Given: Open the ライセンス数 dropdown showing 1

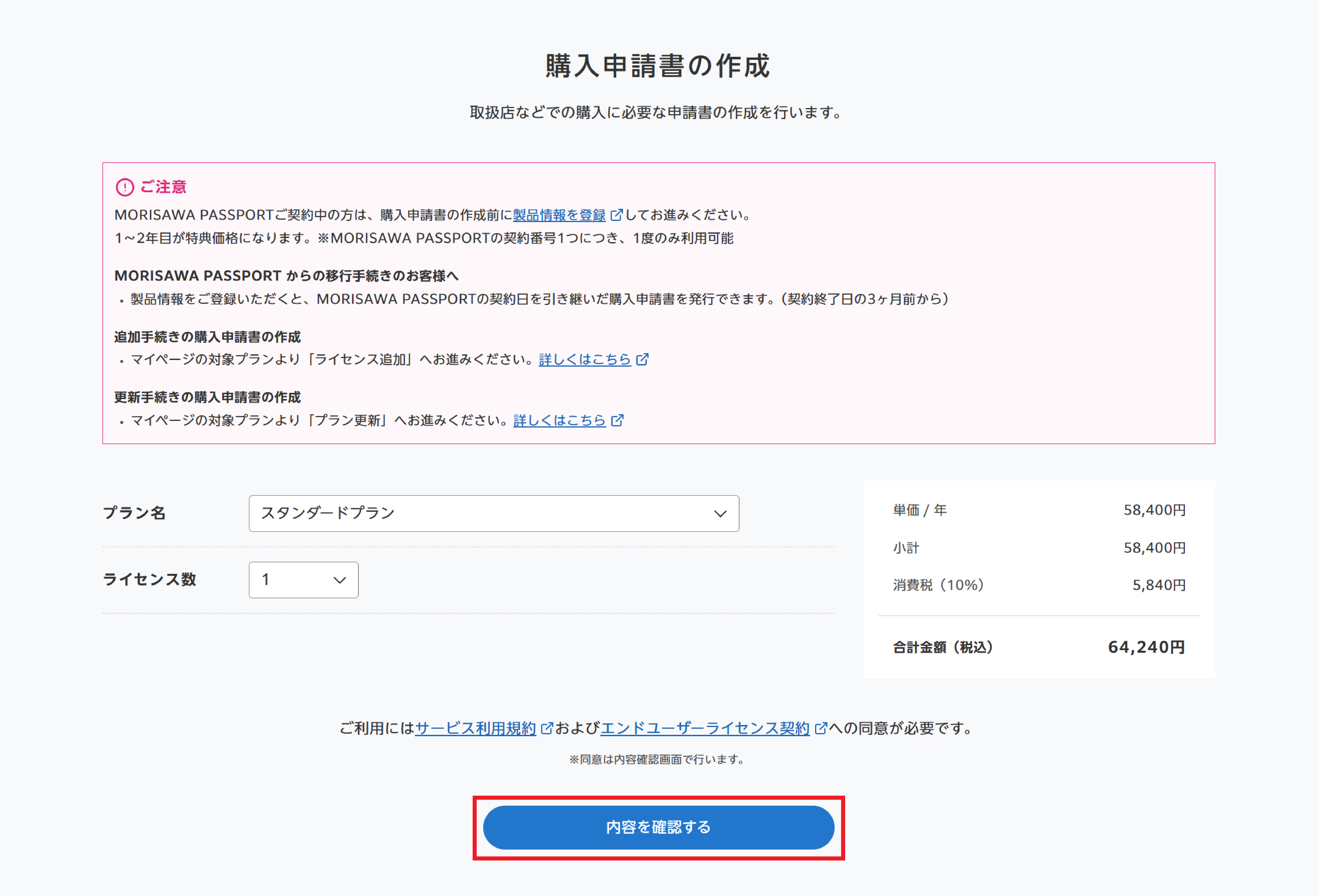Looking at the screenshot, I should pyautogui.click(x=303, y=580).
